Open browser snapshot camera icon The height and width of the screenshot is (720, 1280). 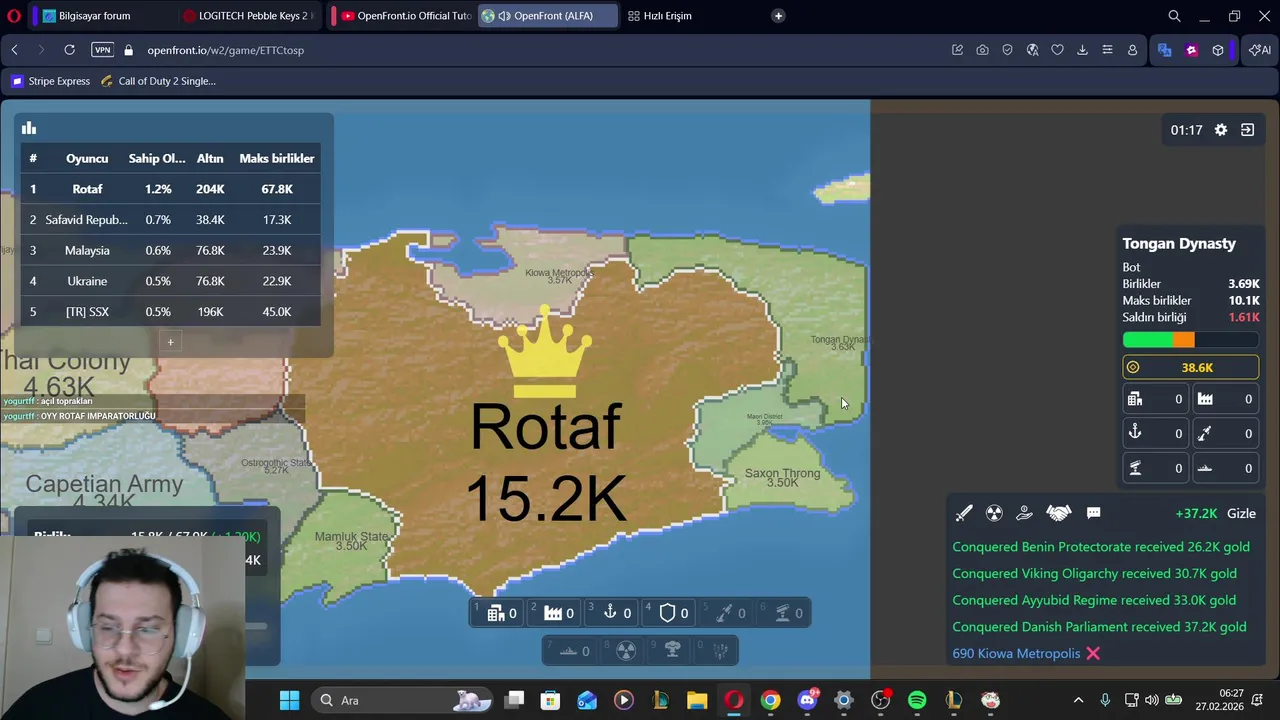(982, 50)
